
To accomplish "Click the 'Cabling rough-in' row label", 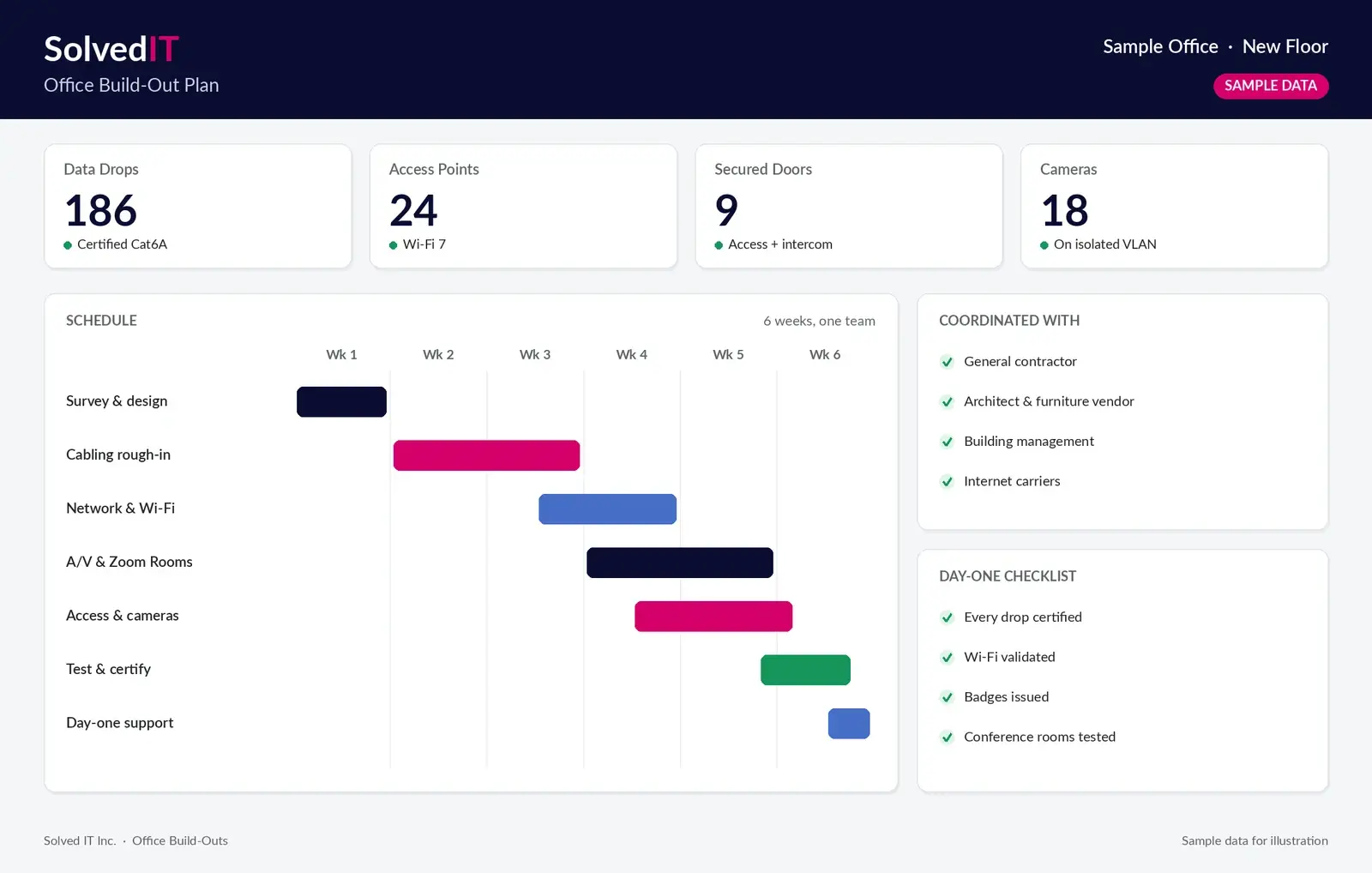I will pyautogui.click(x=118, y=455).
